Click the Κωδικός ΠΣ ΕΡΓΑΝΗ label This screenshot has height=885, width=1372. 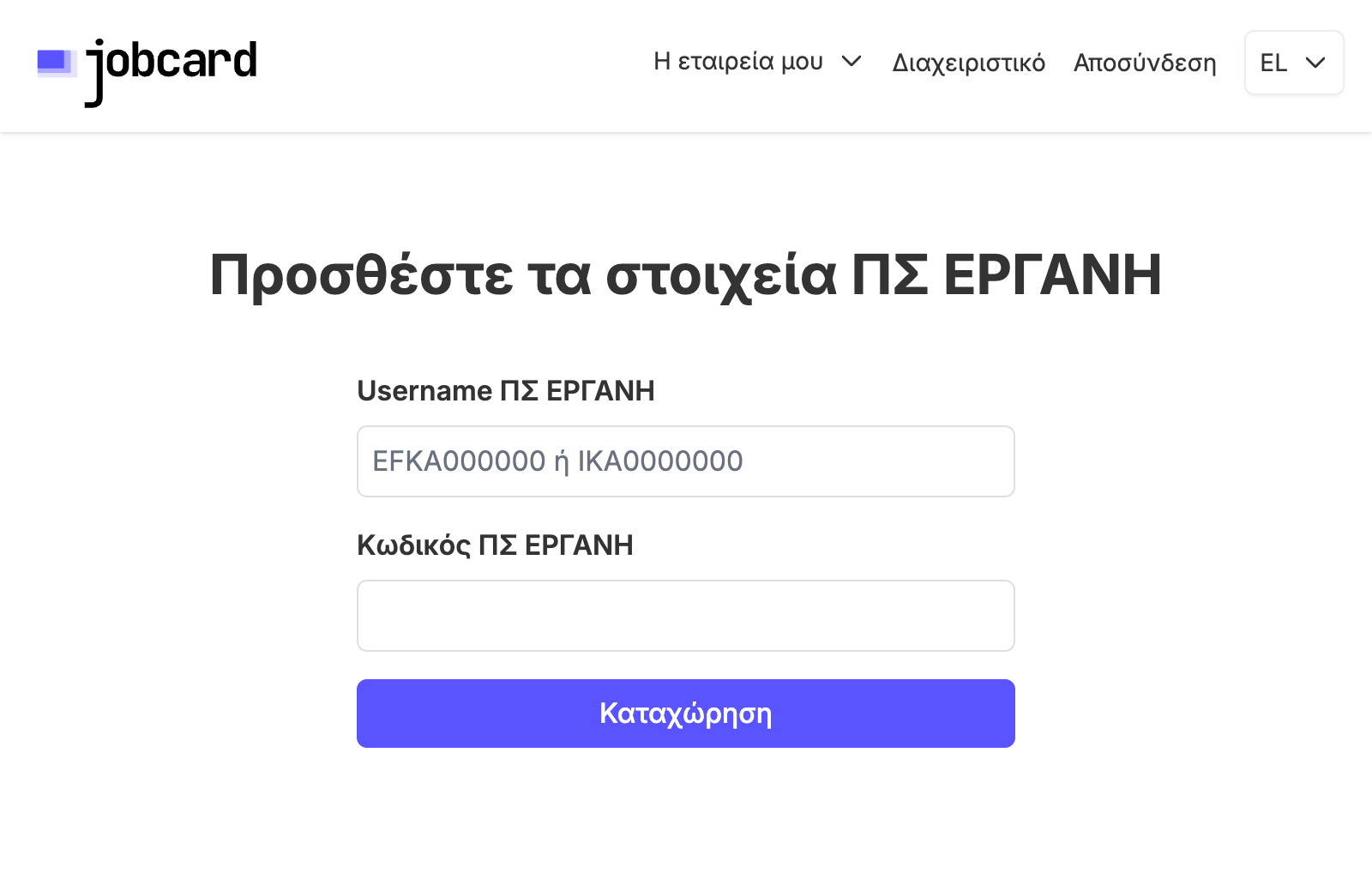(495, 545)
